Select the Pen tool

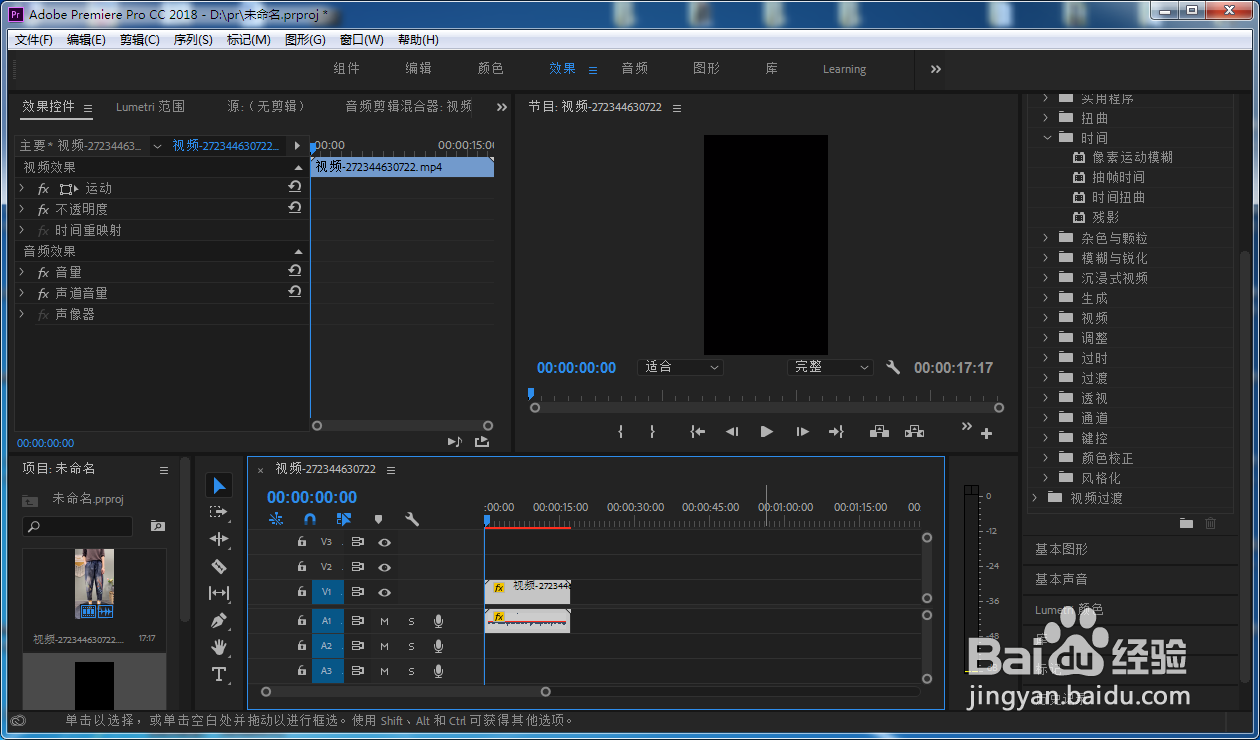tap(219, 620)
